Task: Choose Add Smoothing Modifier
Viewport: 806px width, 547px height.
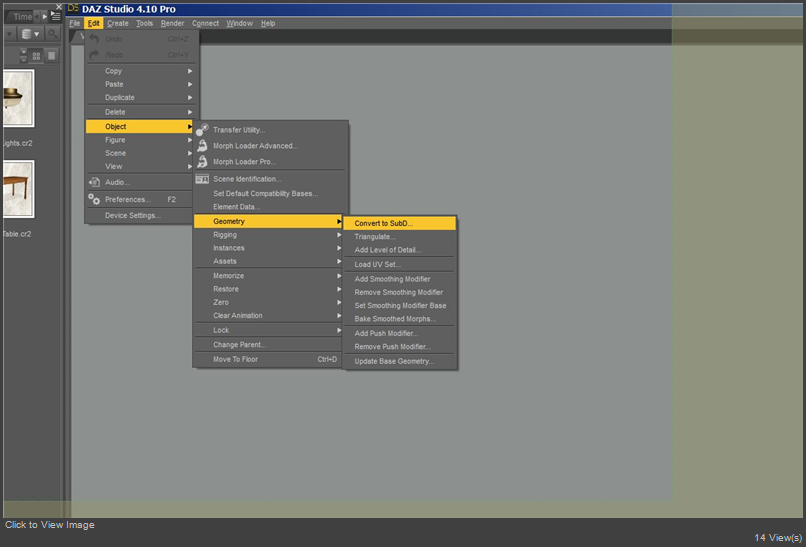Action: pyautogui.click(x=399, y=279)
